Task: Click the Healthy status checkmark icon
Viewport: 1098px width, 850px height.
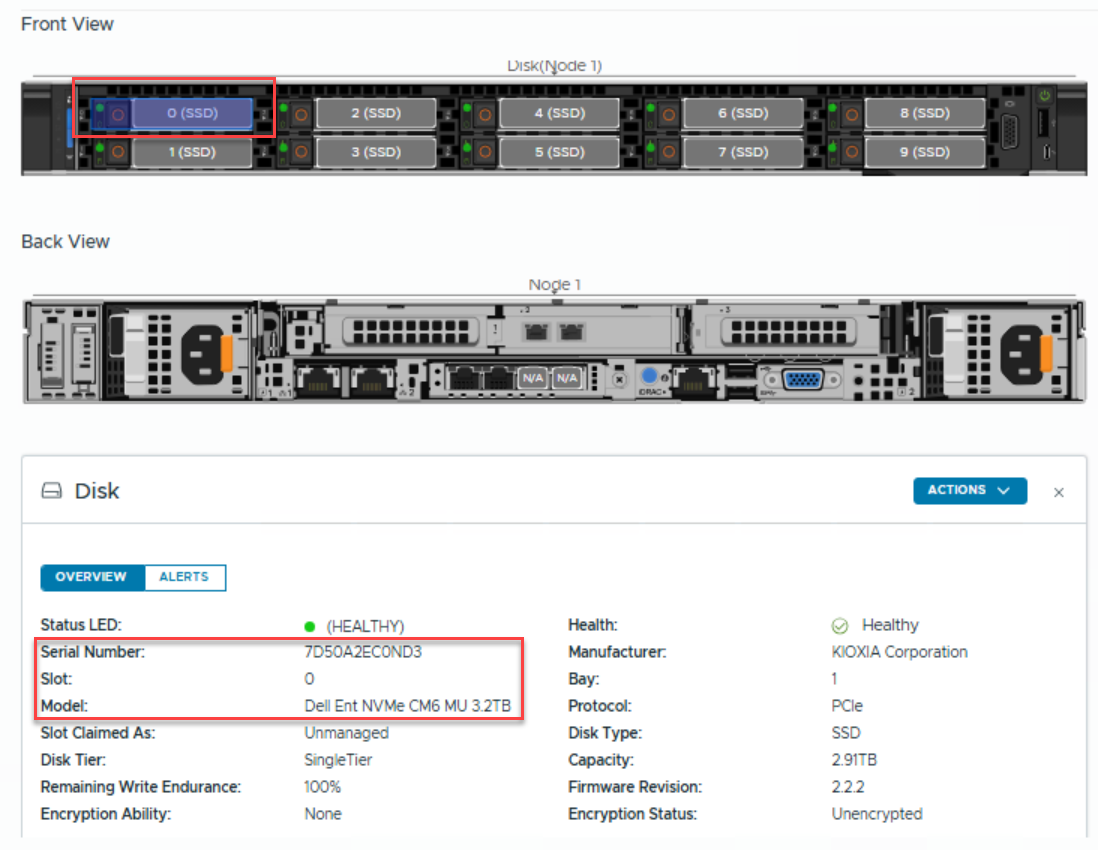Action: 840,626
